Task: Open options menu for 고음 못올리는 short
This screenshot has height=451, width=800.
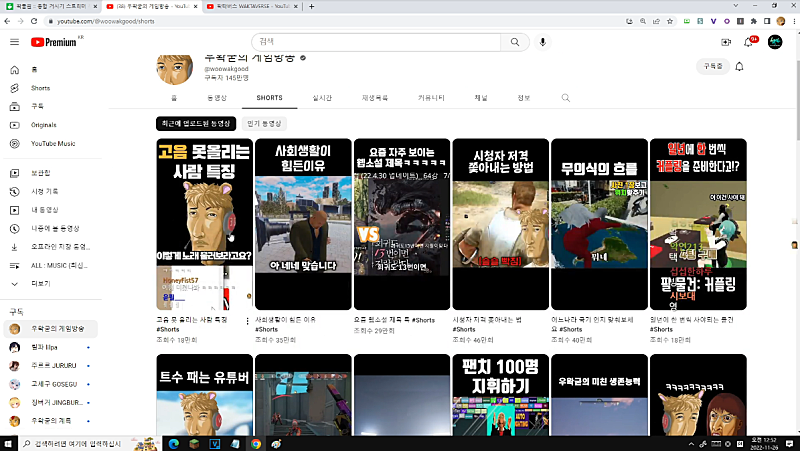Action: 248,320
